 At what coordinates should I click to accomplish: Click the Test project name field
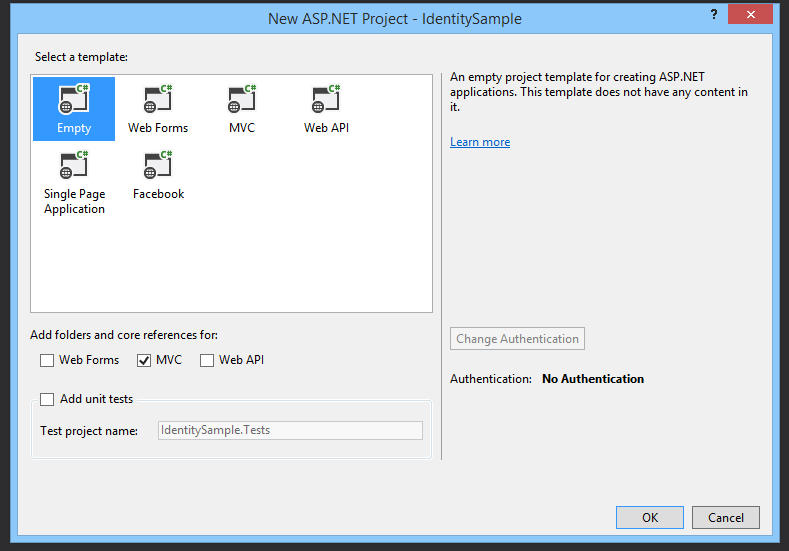[290, 430]
